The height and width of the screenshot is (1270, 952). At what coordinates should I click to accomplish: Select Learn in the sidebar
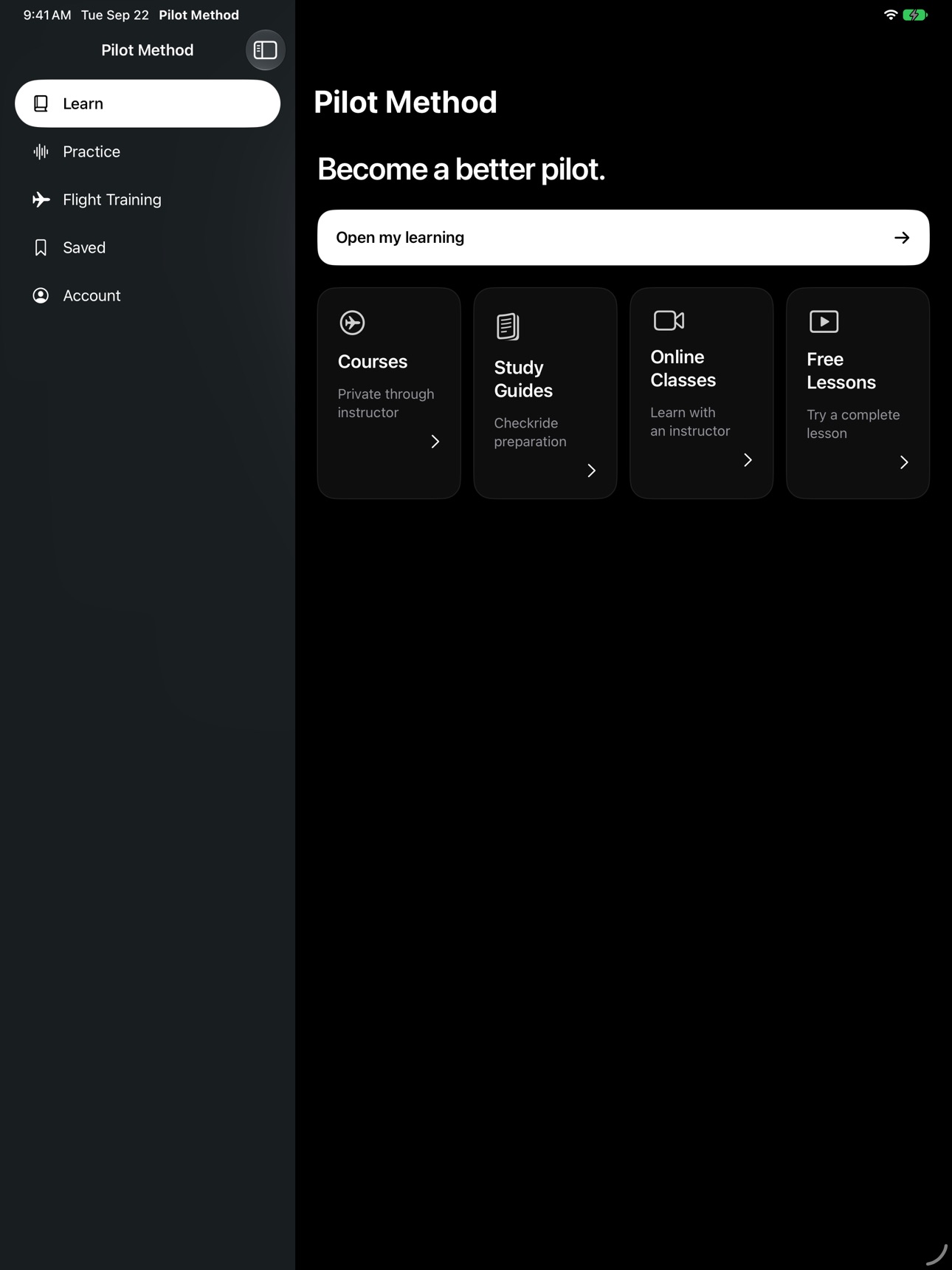(x=148, y=103)
